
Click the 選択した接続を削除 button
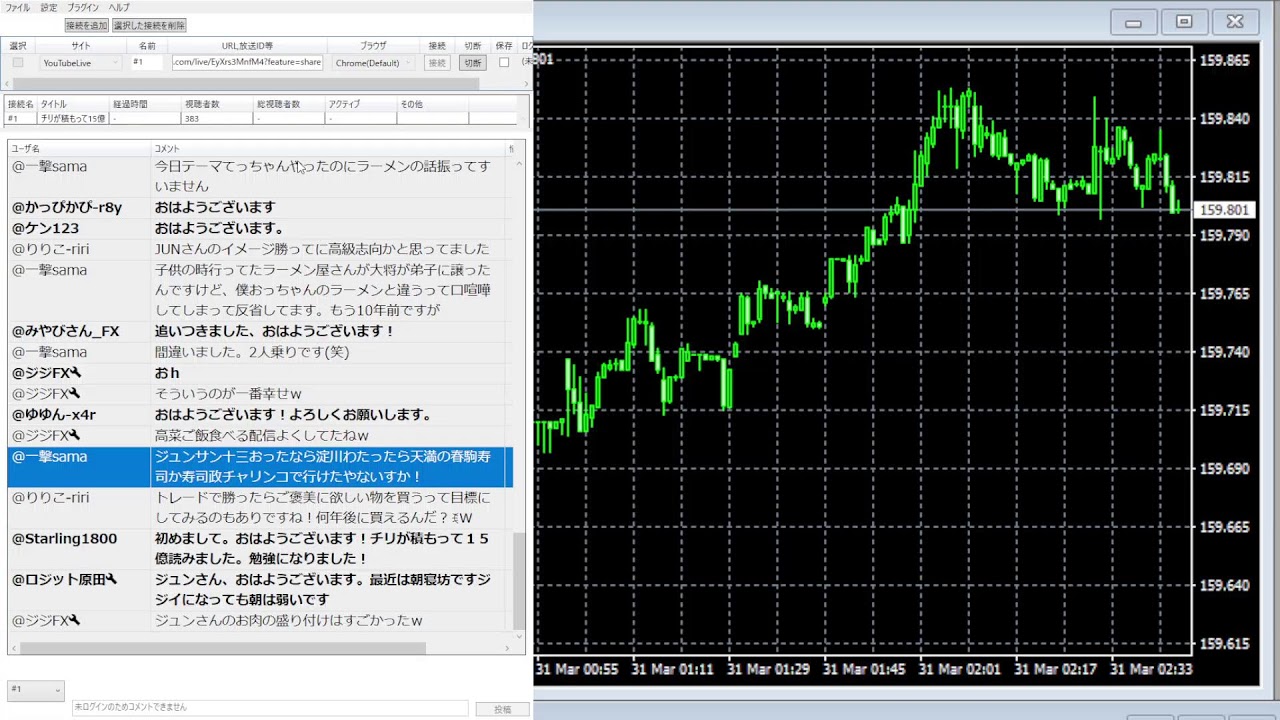(149, 25)
